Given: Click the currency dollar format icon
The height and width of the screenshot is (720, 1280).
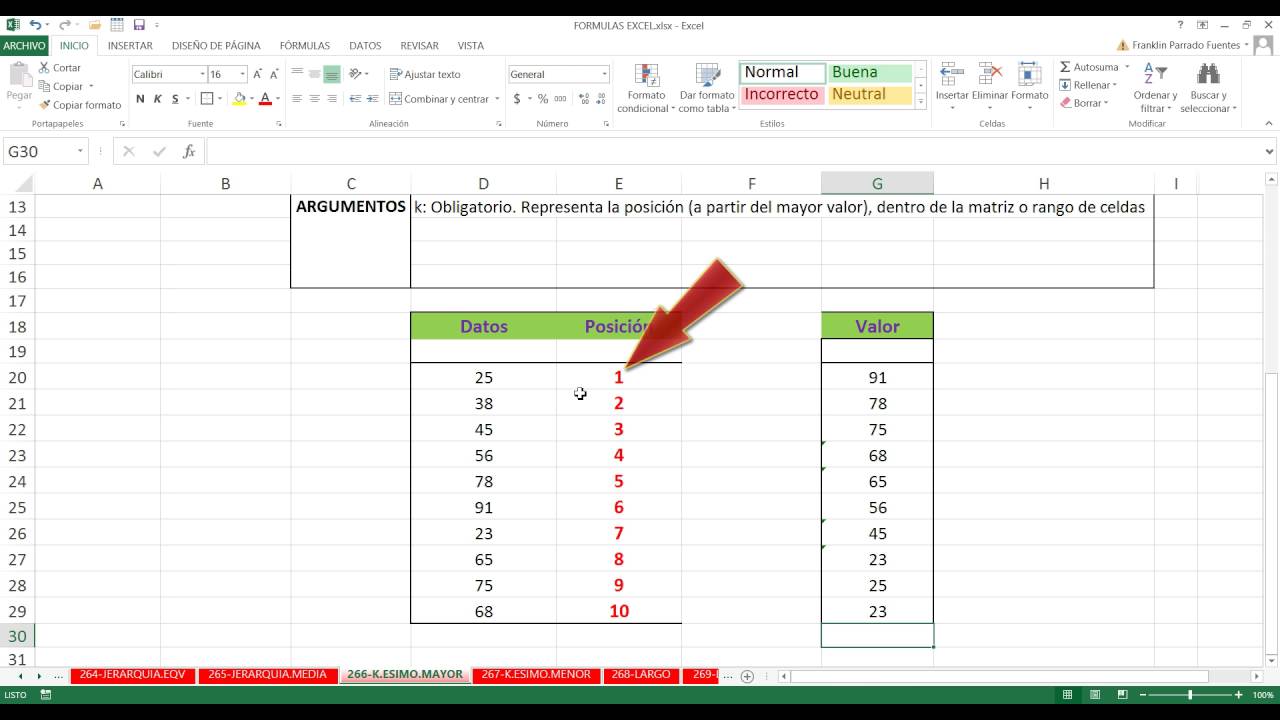Looking at the screenshot, I should [517, 99].
